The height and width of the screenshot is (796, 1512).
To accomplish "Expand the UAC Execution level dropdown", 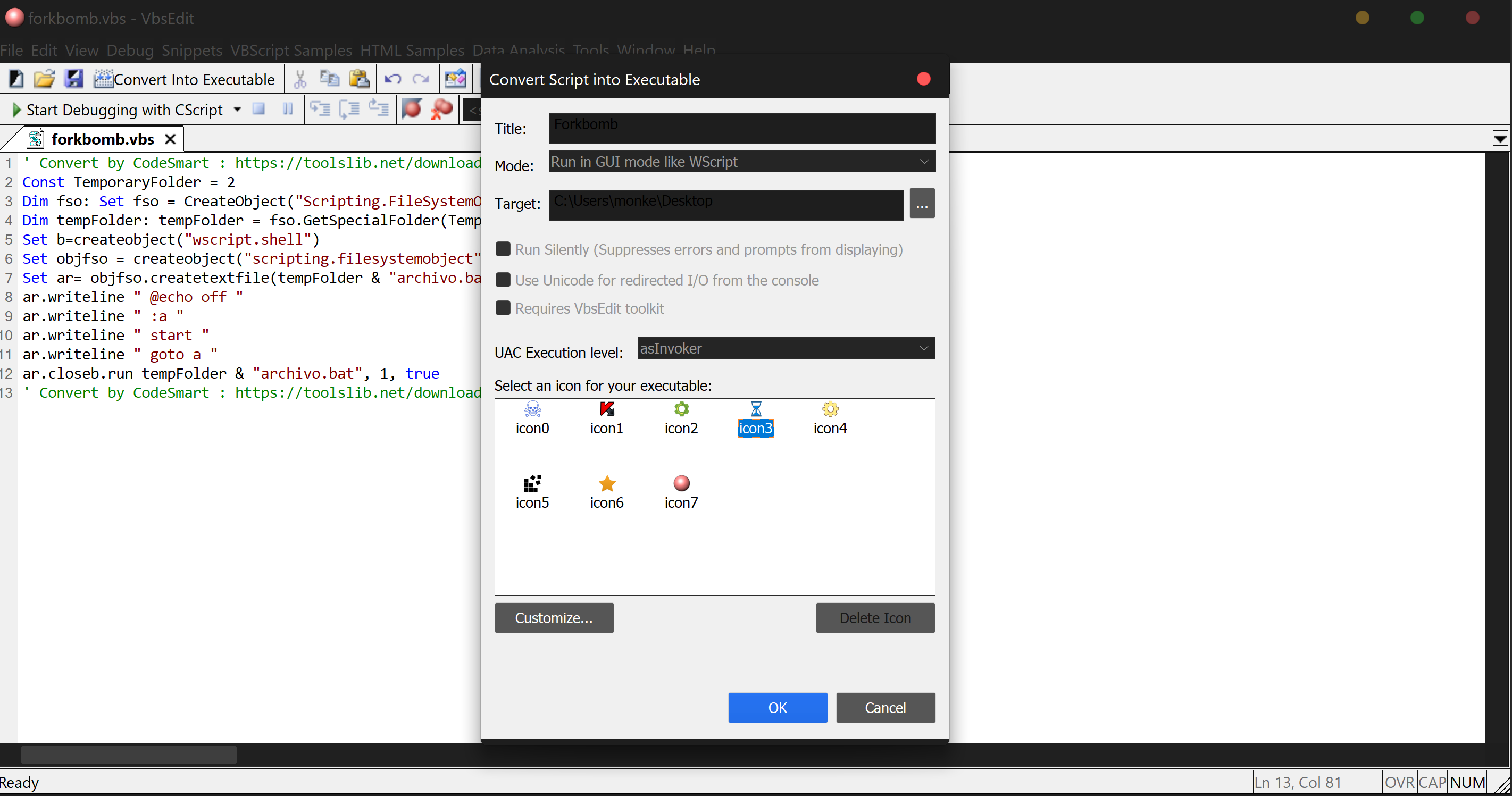I will click(x=786, y=348).
